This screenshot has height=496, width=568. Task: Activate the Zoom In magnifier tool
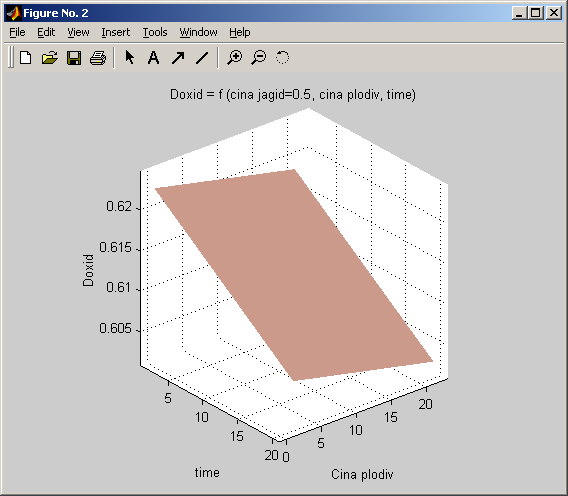point(235,58)
